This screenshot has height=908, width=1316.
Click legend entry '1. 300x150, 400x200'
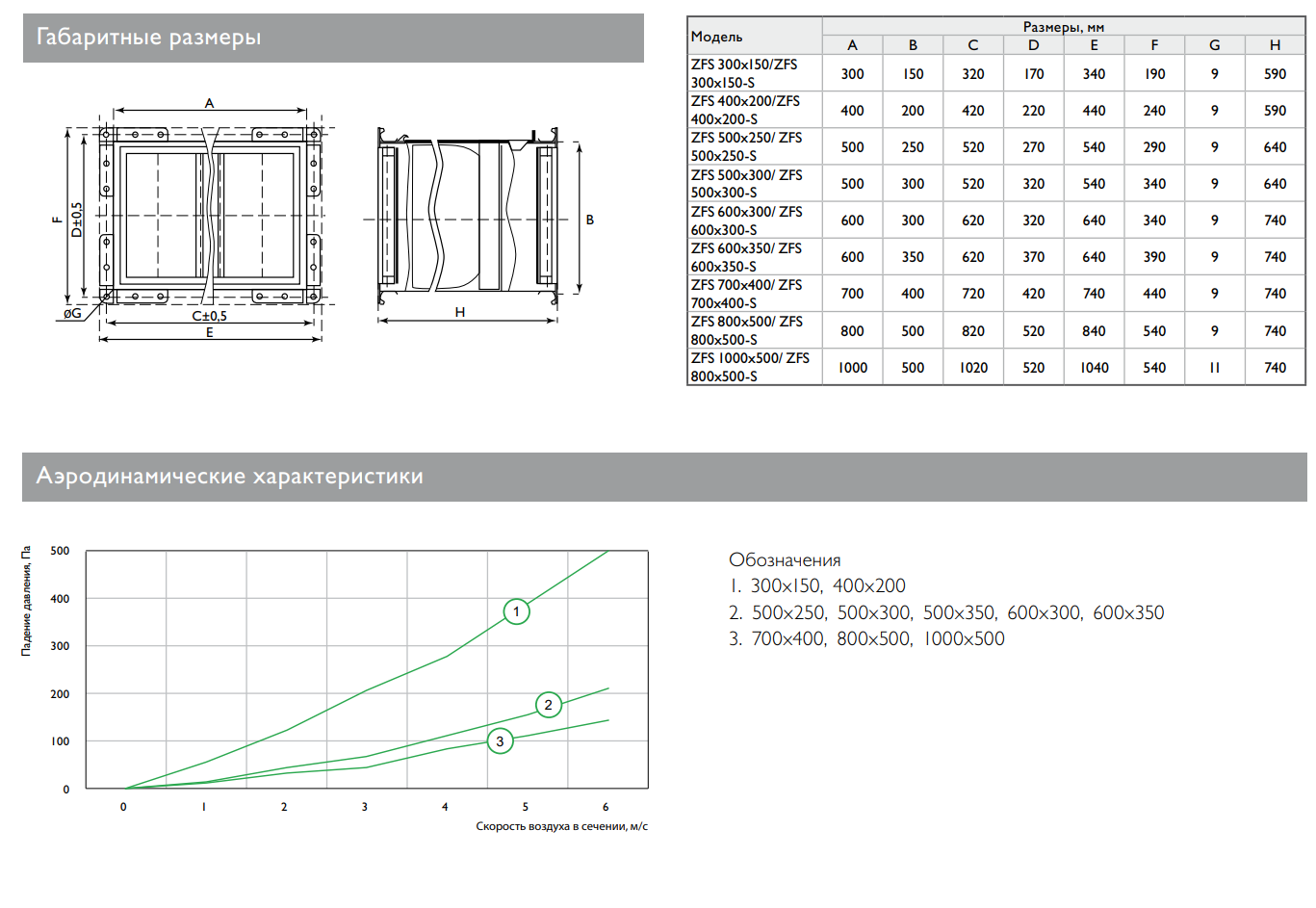coord(817,585)
